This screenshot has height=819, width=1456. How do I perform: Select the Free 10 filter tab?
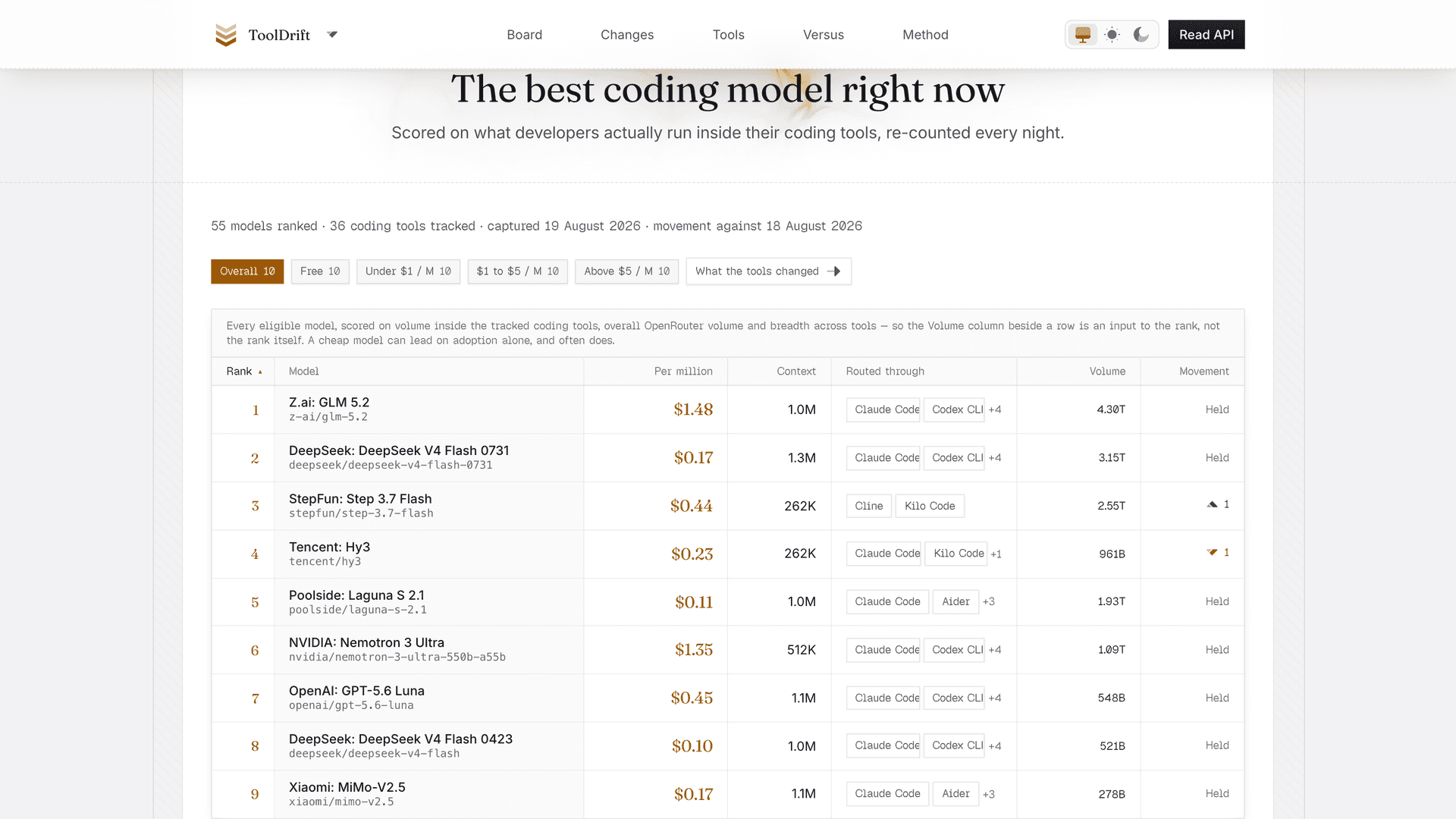coord(320,271)
